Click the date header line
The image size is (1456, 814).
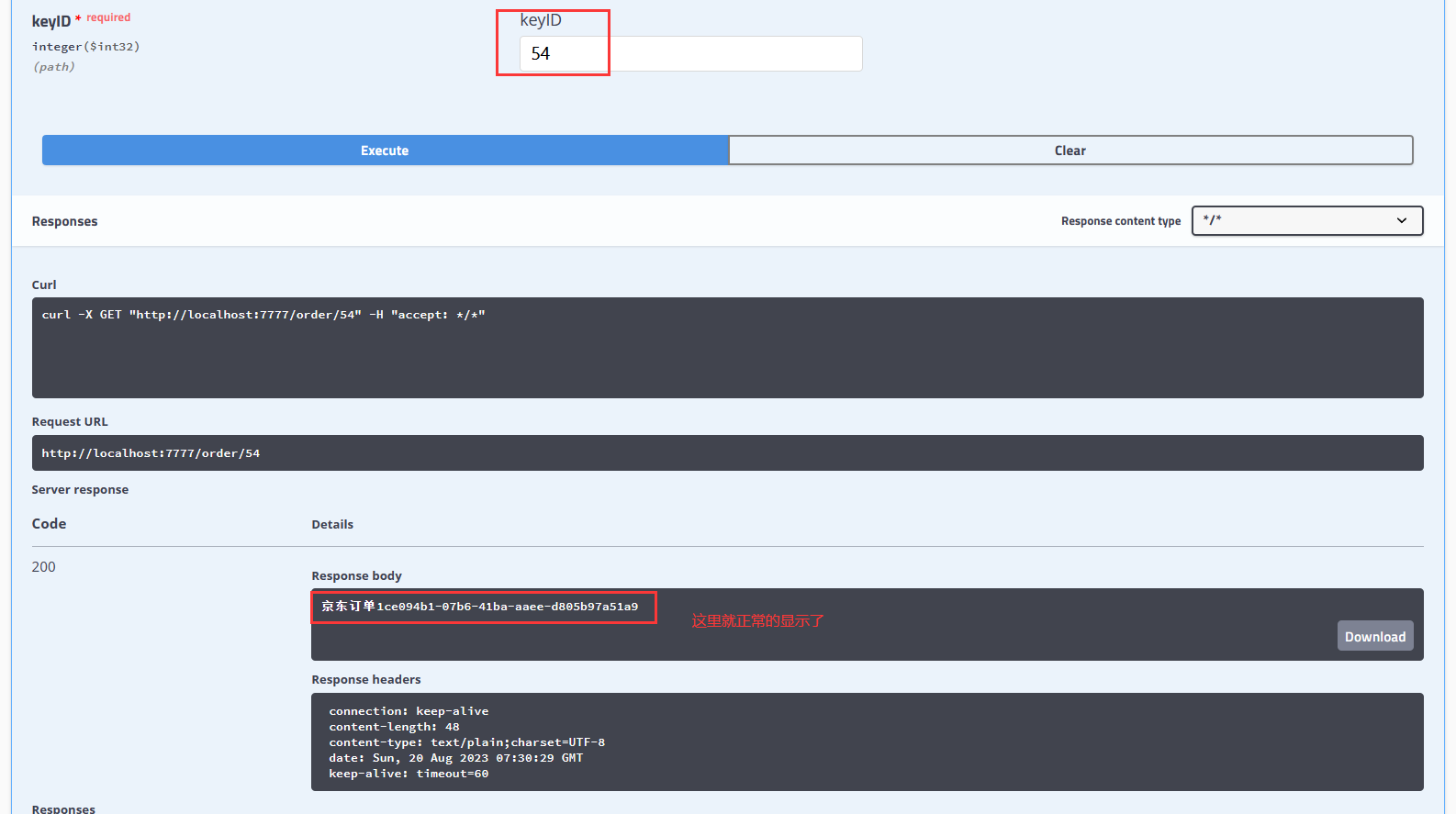[456, 758]
